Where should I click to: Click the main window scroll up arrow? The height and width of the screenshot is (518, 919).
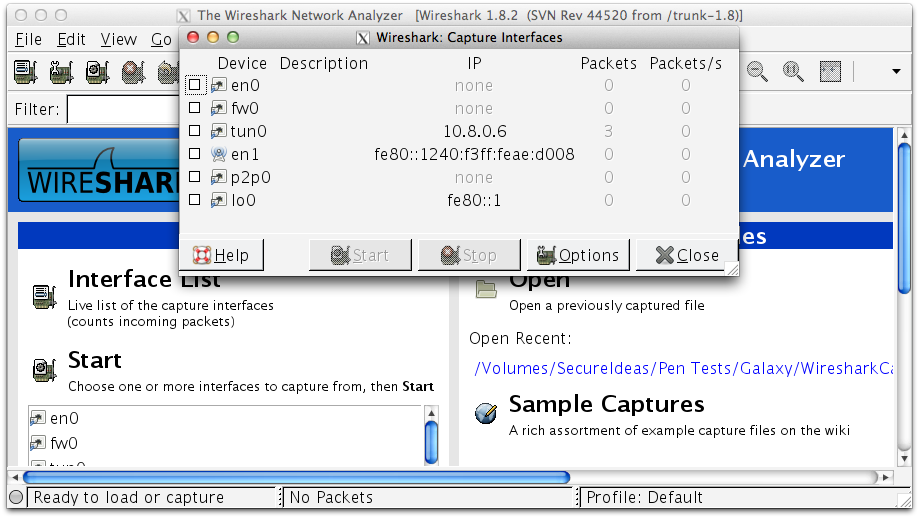click(904, 135)
